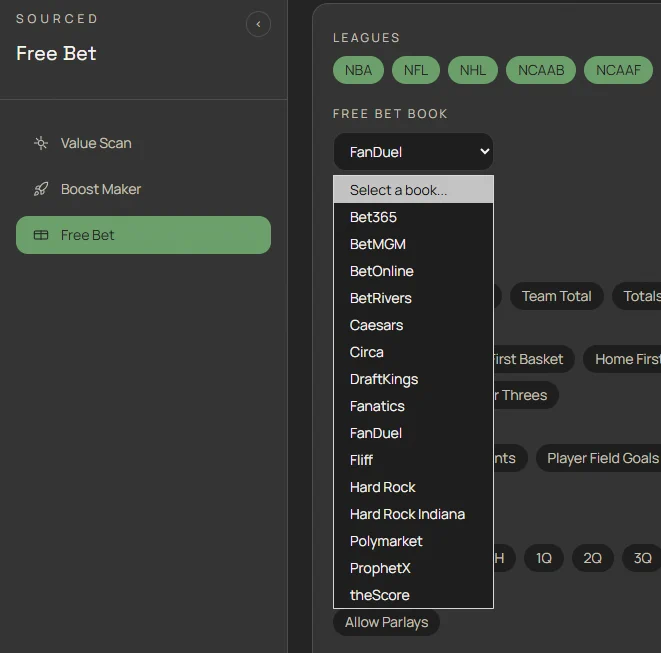Select FanDuel option in the book list
This screenshot has height=653, width=661.
413,433
